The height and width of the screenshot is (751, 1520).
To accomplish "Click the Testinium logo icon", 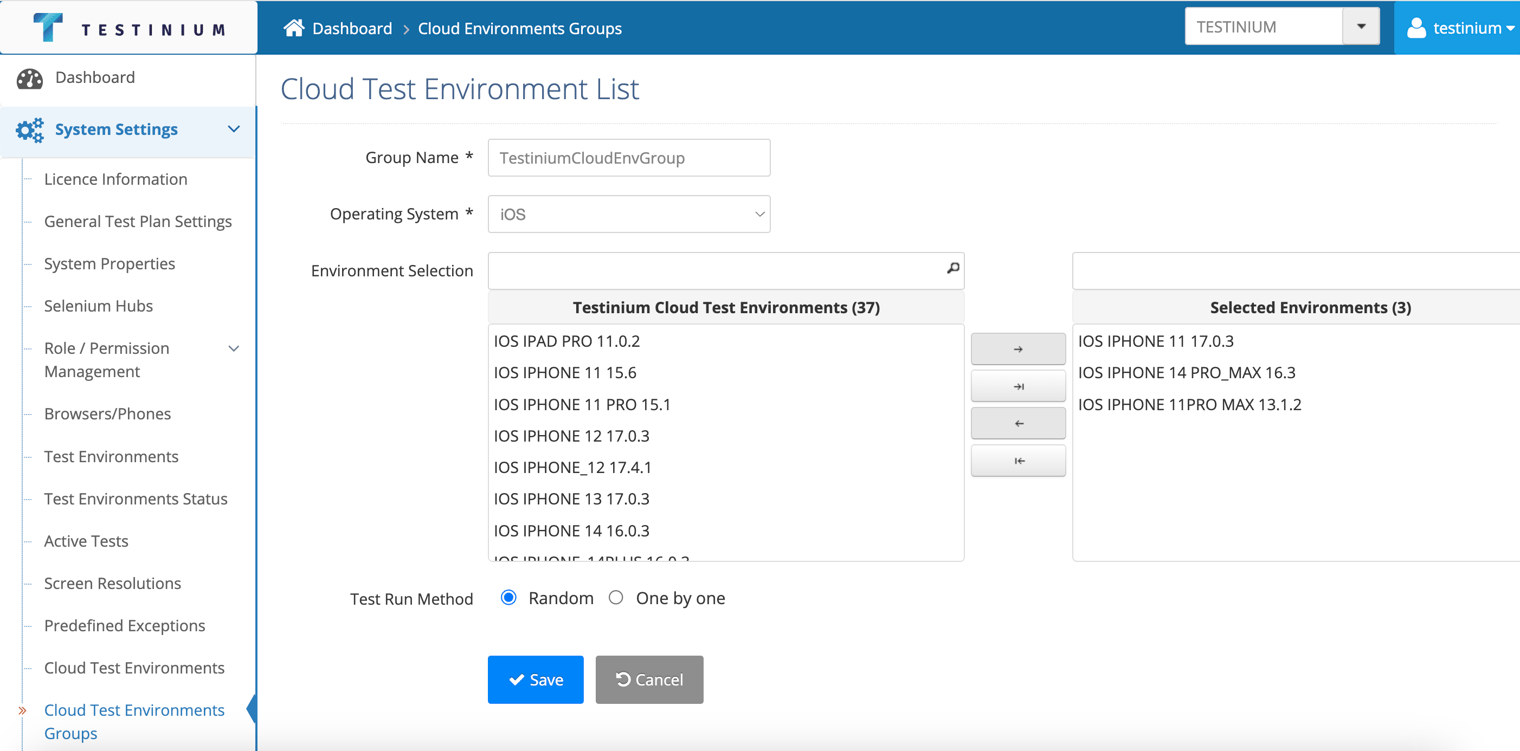I will [x=47, y=27].
